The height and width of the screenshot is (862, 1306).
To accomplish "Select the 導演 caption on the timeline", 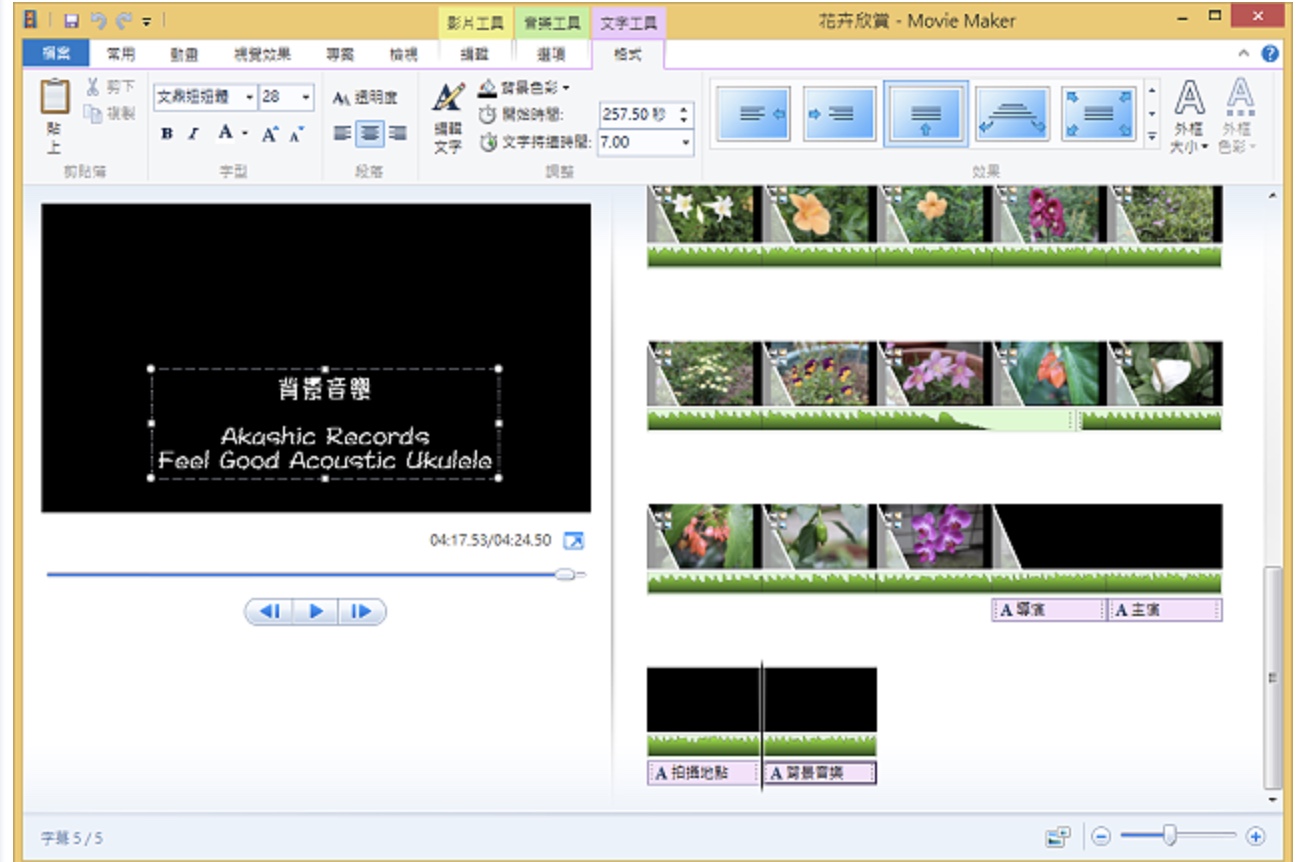I will 1049,610.
